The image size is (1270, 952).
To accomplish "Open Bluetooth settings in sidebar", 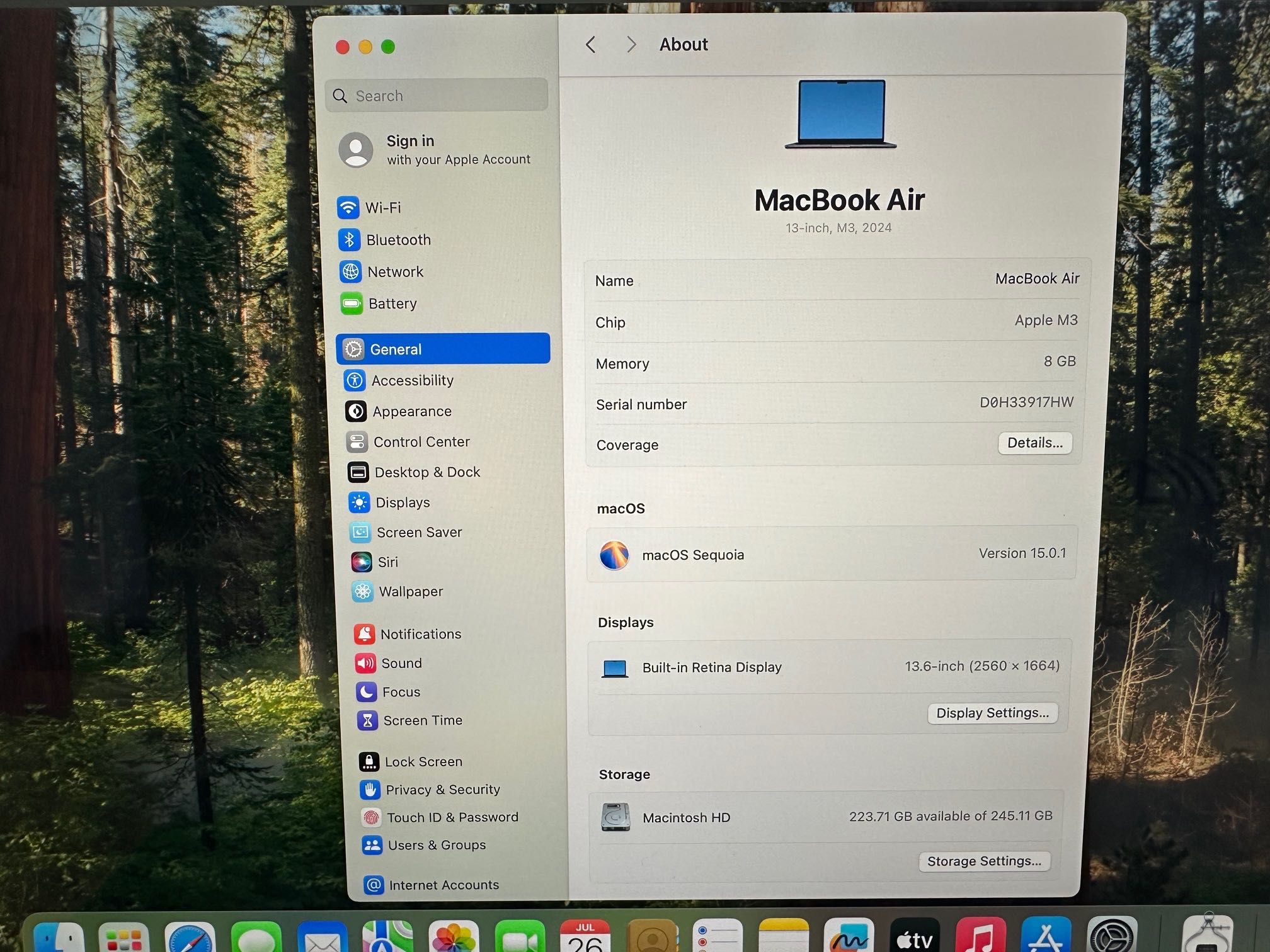I will tap(385, 240).
